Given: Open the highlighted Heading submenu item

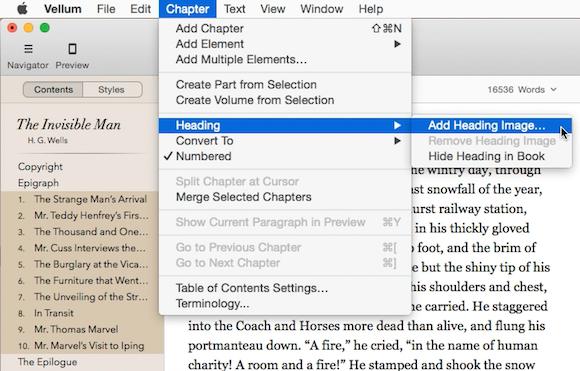Looking at the screenshot, I should [x=285, y=125].
